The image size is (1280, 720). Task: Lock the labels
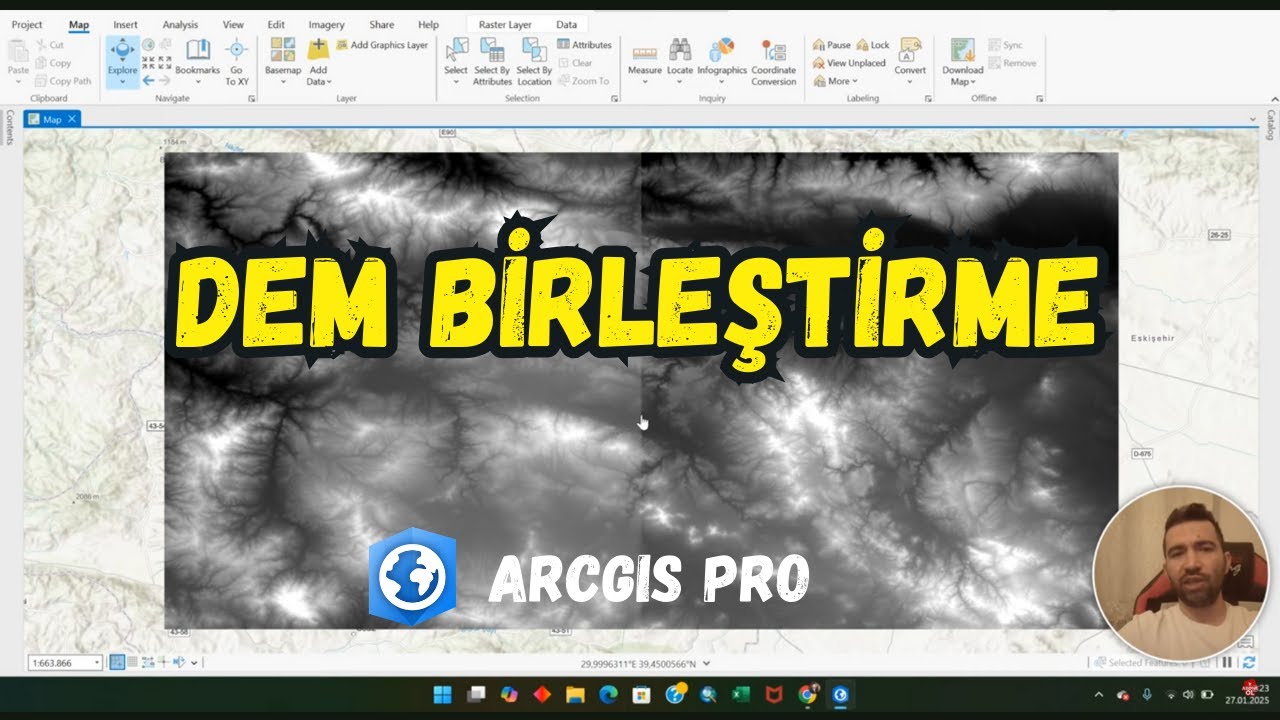[x=873, y=45]
